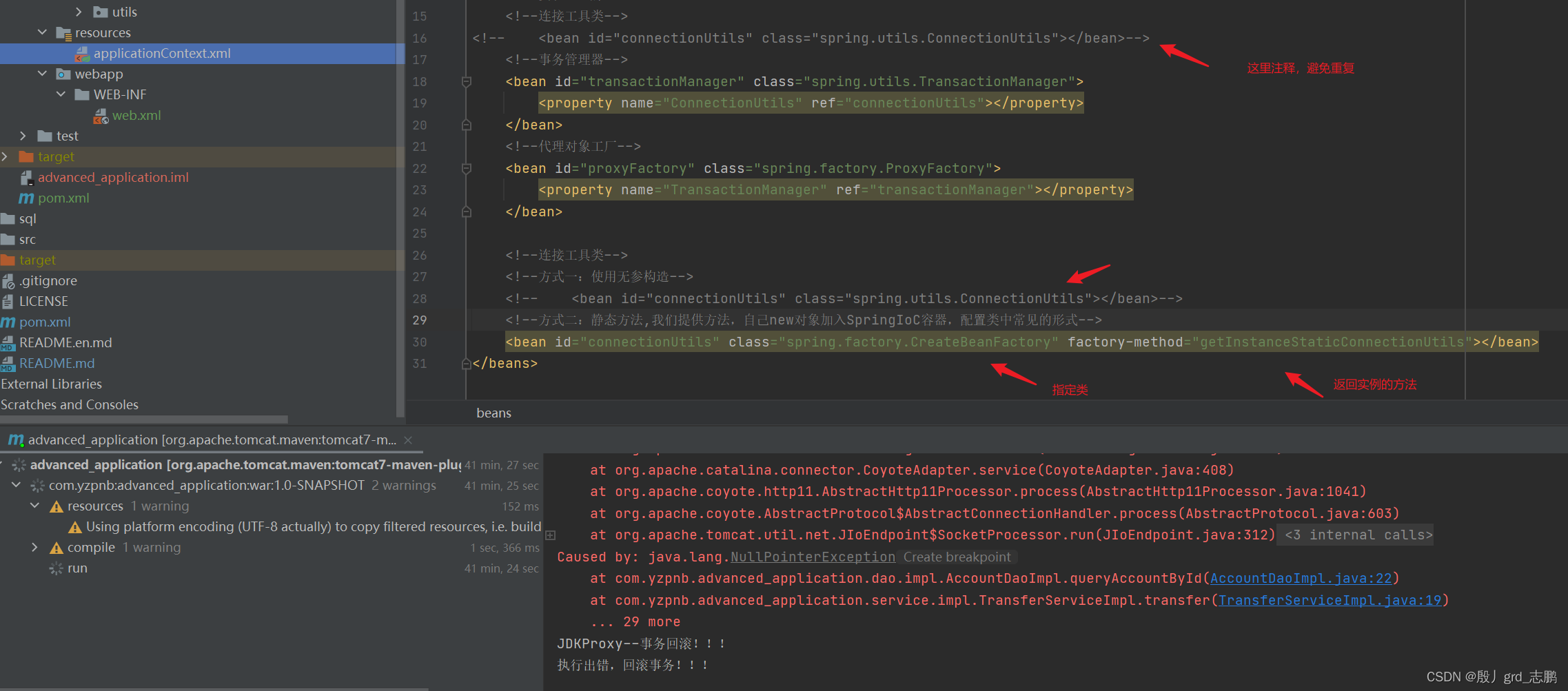Expand the folded stack trace frames plus icon
The height and width of the screenshot is (691, 1568).
coord(551,535)
